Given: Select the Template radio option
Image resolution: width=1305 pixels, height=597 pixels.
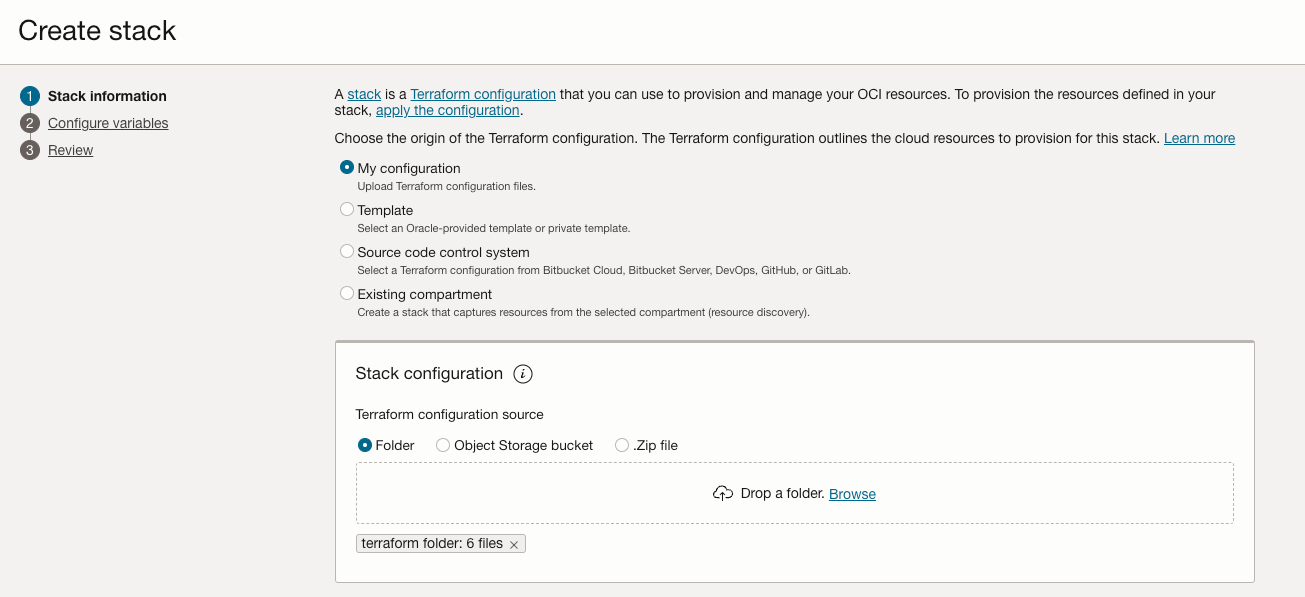Looking at the screenshot, I should [347, 210].
